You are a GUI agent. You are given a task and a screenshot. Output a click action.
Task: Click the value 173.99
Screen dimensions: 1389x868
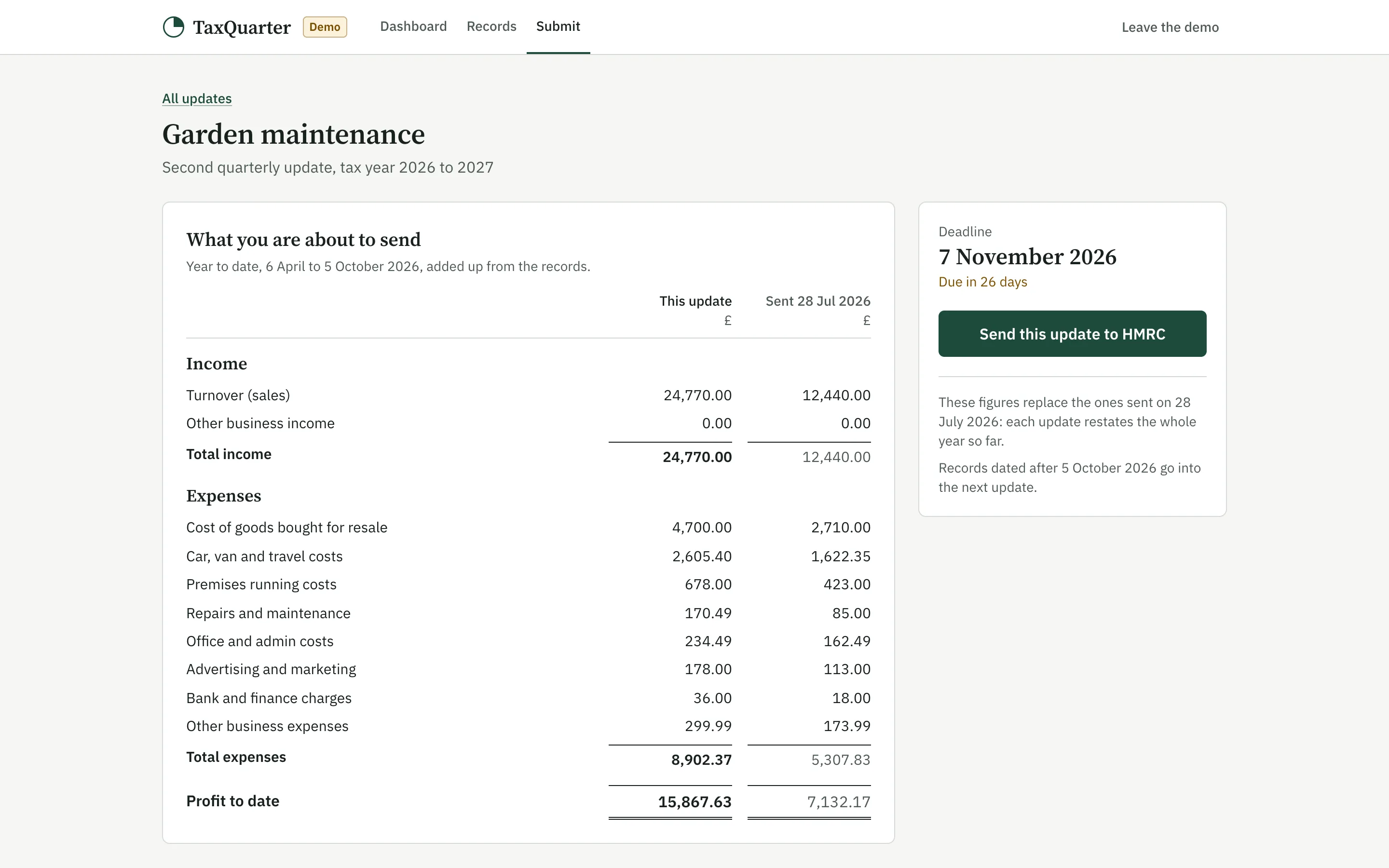847,726
